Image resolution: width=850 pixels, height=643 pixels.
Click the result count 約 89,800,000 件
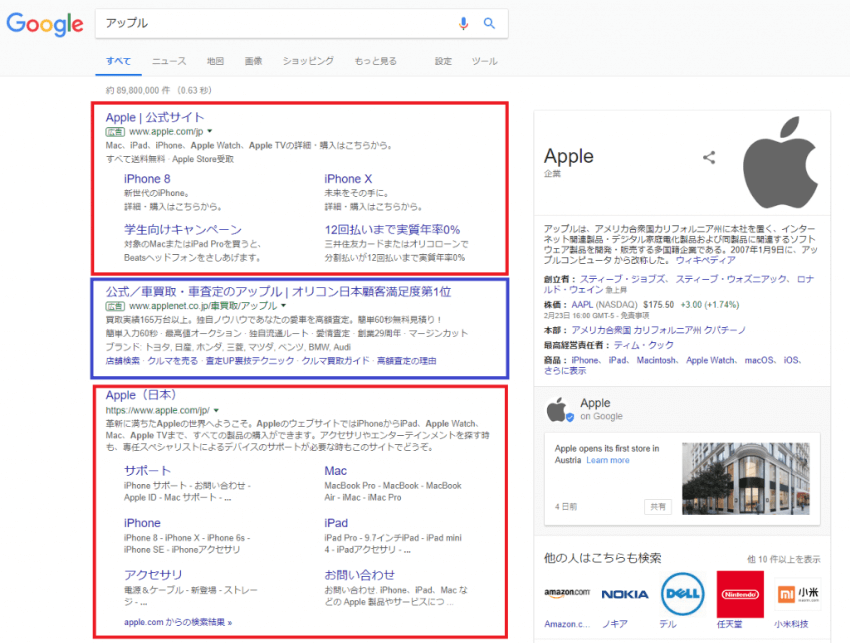[x=138, y=91]
